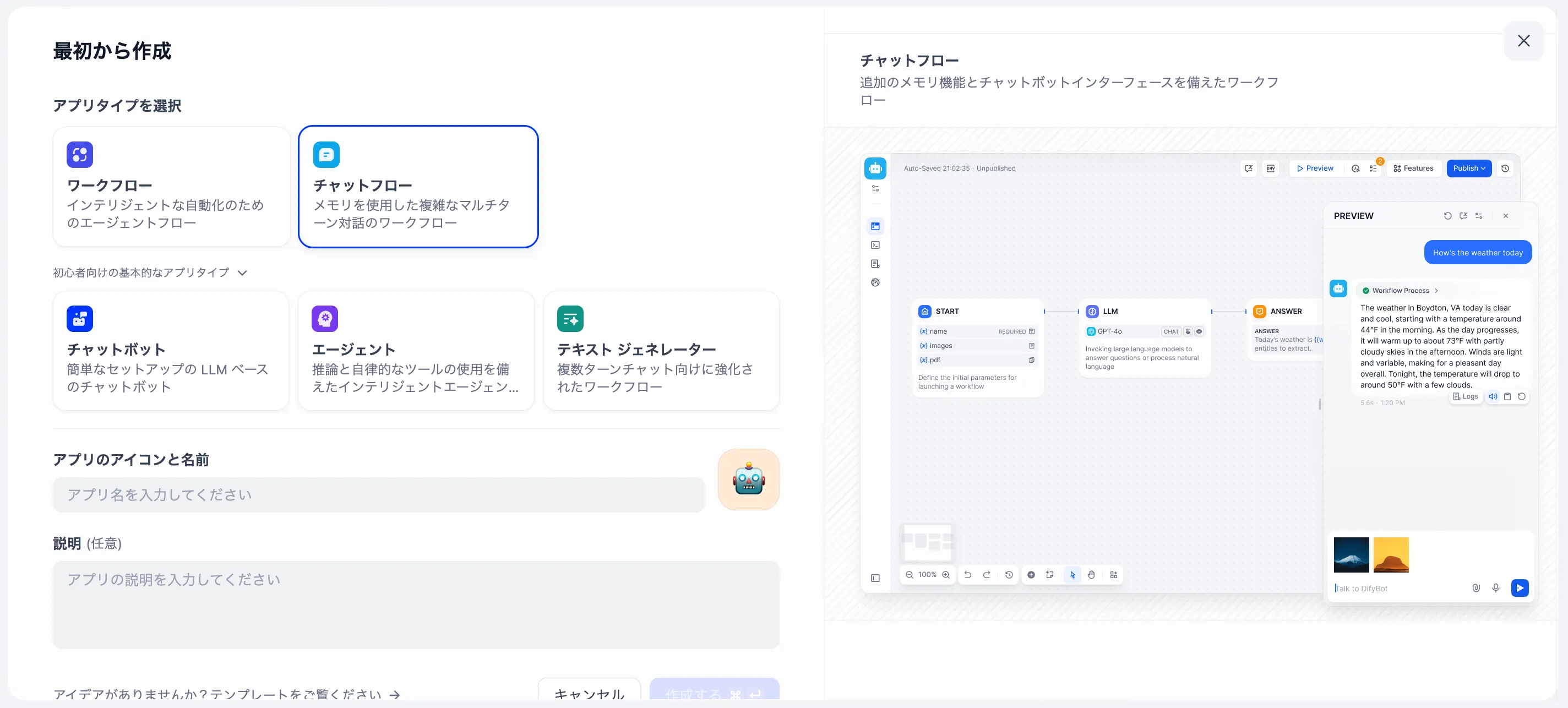Click the checklist icon with badge 2
The image size is (1568, 708).
[x=1373, y=168]
